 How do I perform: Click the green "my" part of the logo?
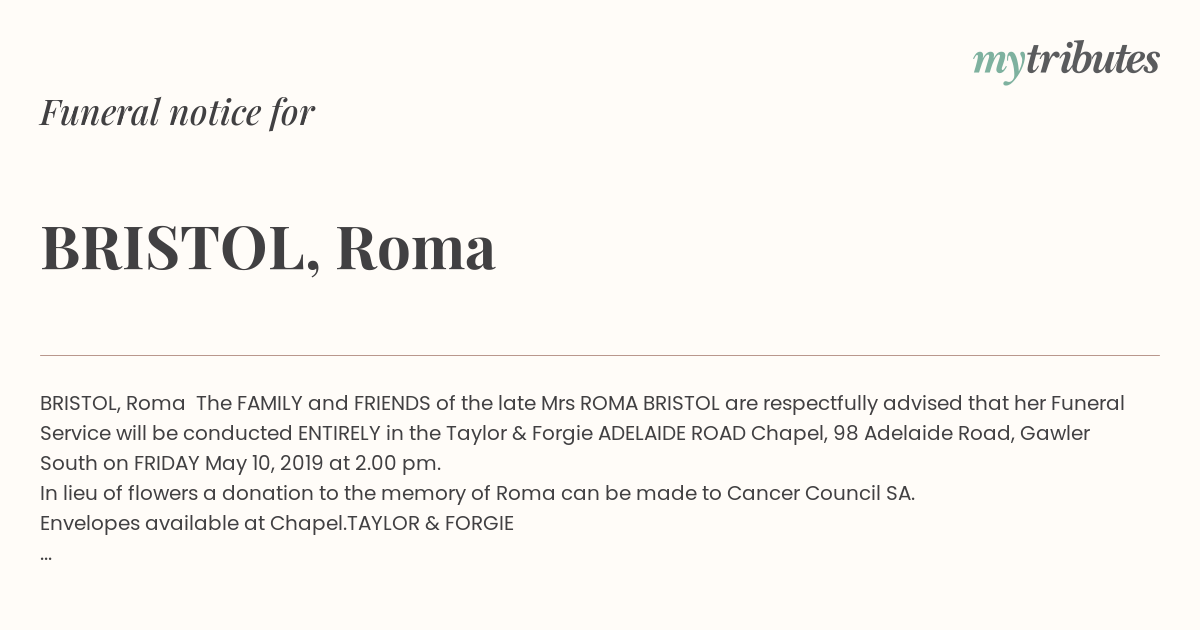pyautogui.click(x=999, y=64)
